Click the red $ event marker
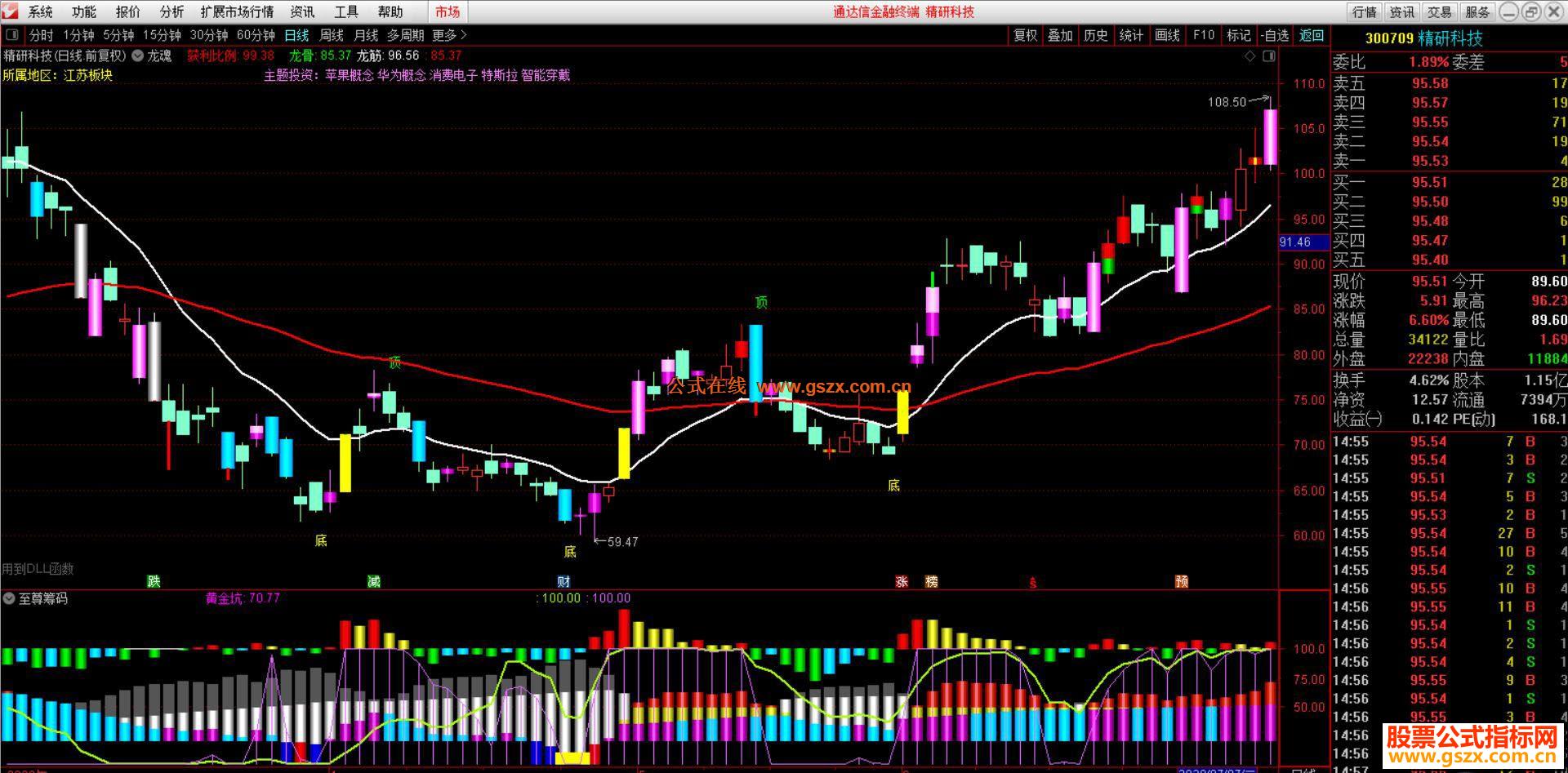1568x773 pixels. [1033, 583]
